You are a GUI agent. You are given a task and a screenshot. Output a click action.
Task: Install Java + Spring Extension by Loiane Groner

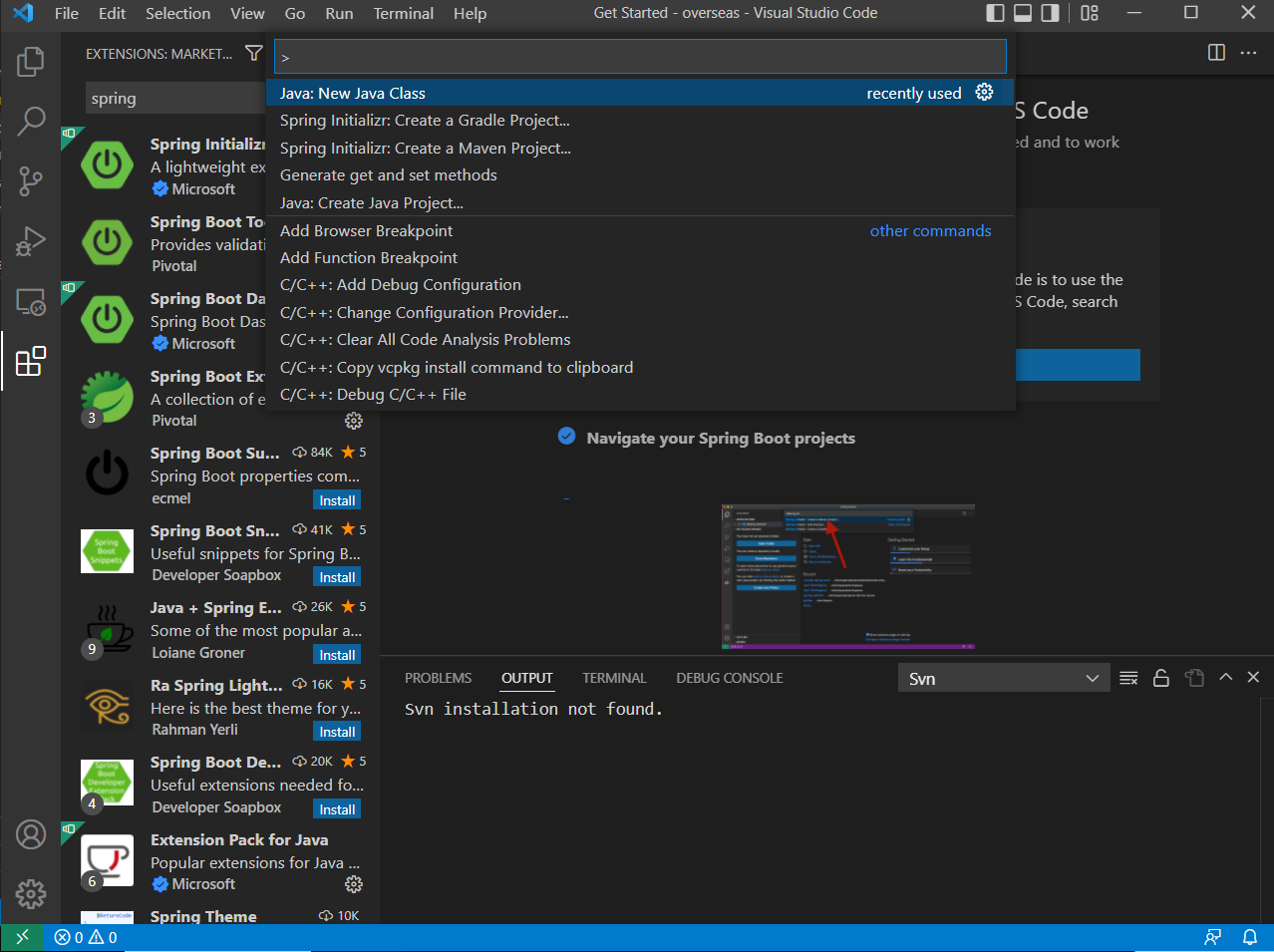pyautogui.click(x=337, y=655)
